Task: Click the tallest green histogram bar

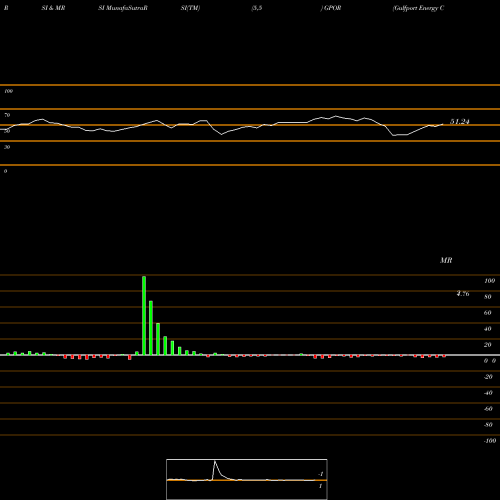Action: 144,315
